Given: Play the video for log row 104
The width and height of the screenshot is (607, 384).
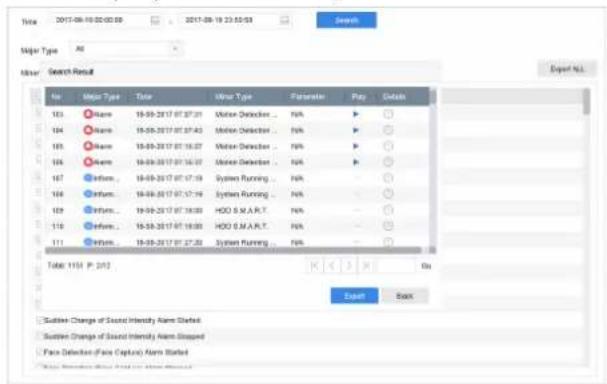Looking at the screenshot, I should pos(356,130).
